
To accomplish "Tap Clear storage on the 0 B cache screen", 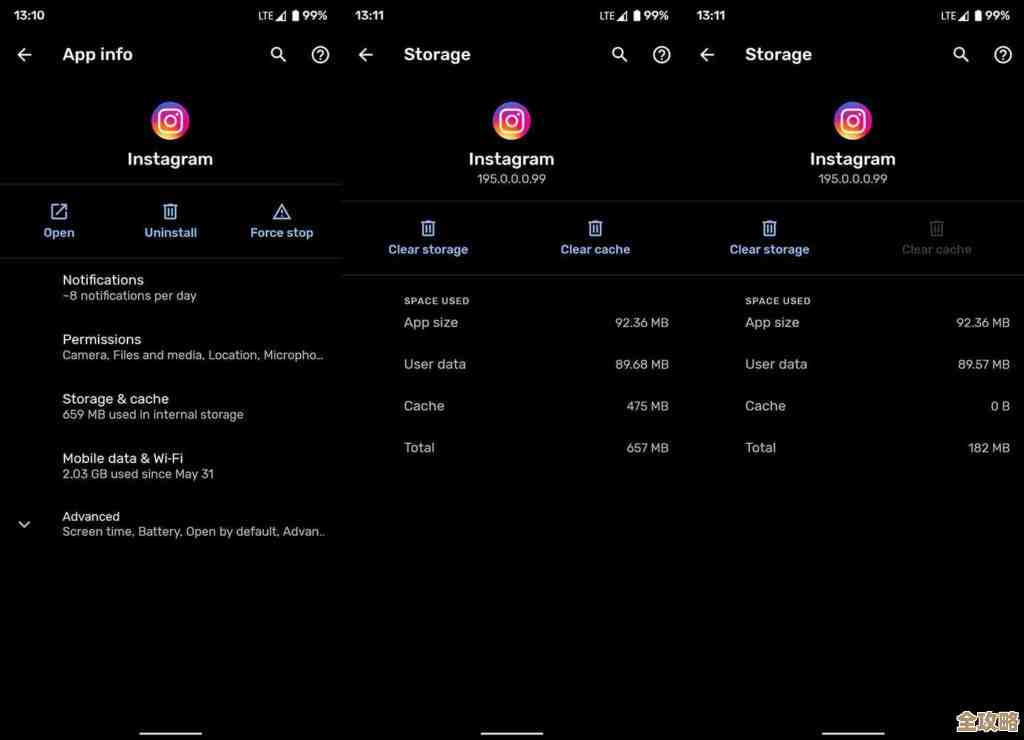I will coord(769,237).
